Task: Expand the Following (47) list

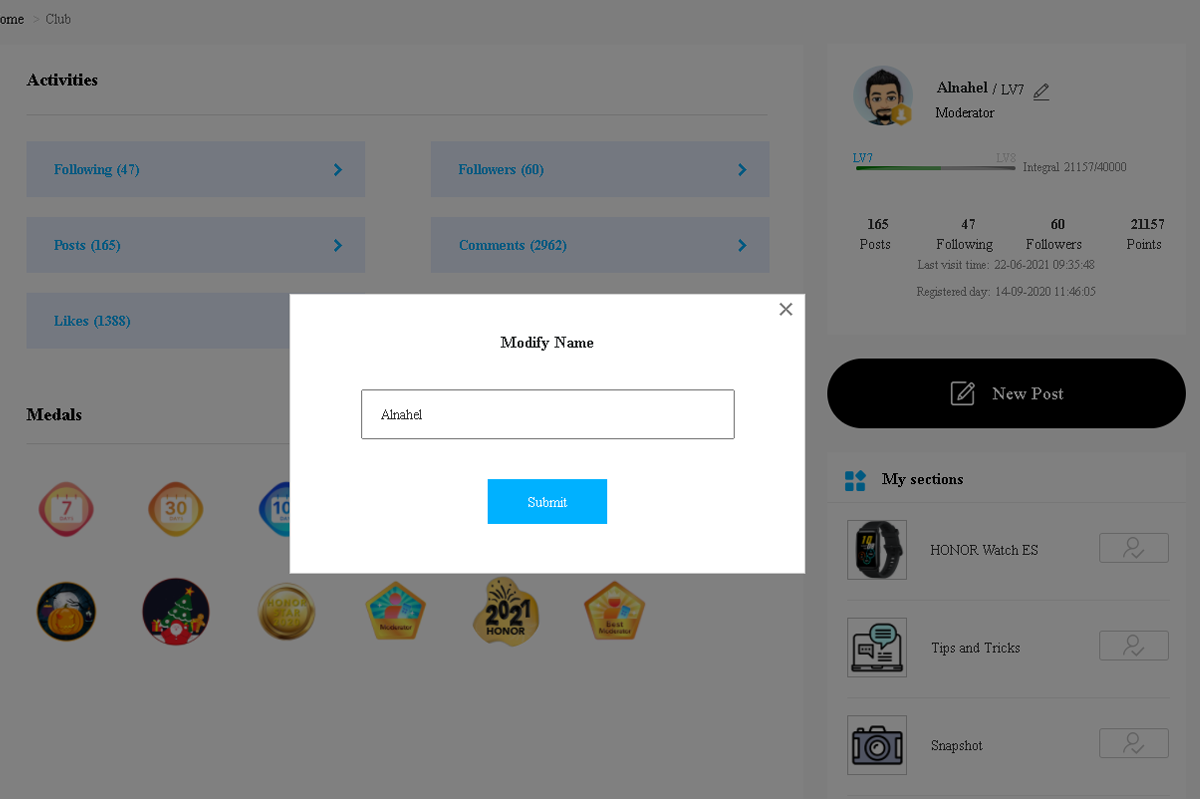Action: (196, 169)
